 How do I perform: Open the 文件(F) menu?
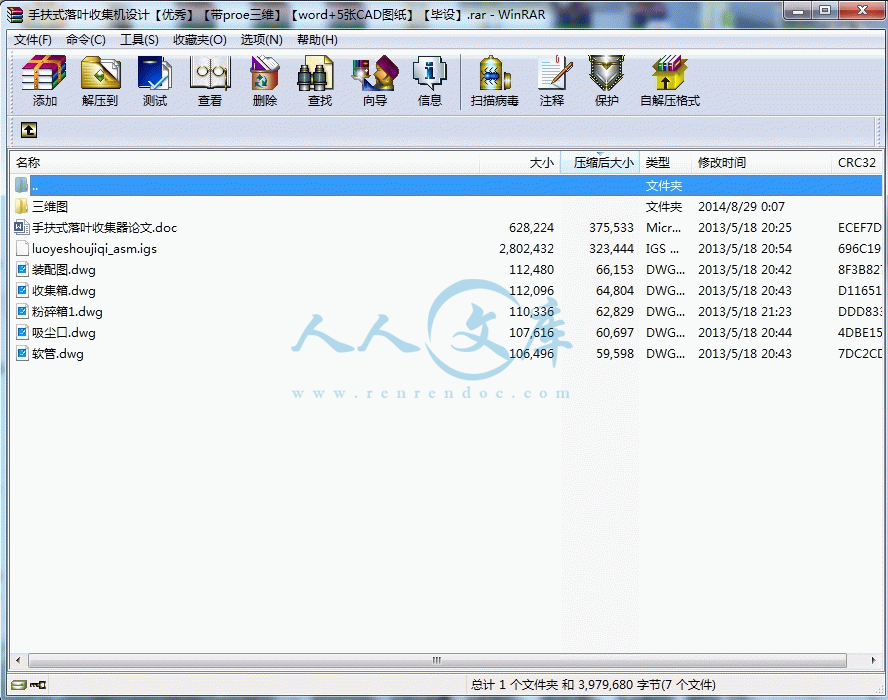pos(33,40)
